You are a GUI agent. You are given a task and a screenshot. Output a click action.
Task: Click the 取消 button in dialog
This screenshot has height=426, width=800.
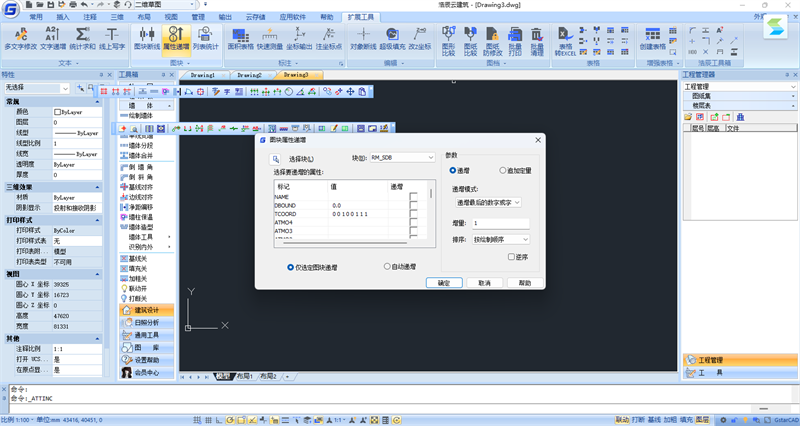pos(484,283)
